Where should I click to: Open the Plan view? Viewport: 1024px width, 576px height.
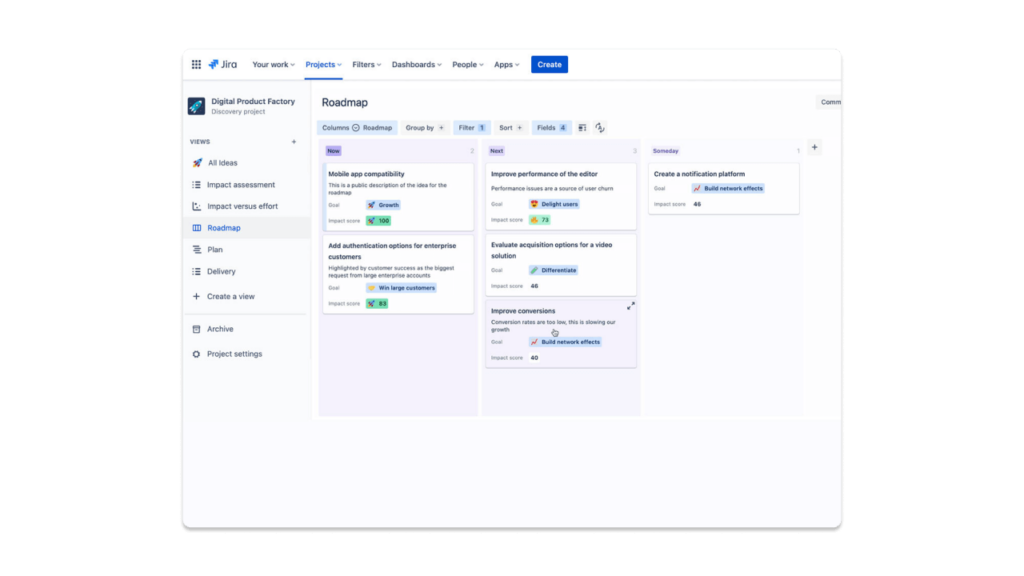[215, 249]
